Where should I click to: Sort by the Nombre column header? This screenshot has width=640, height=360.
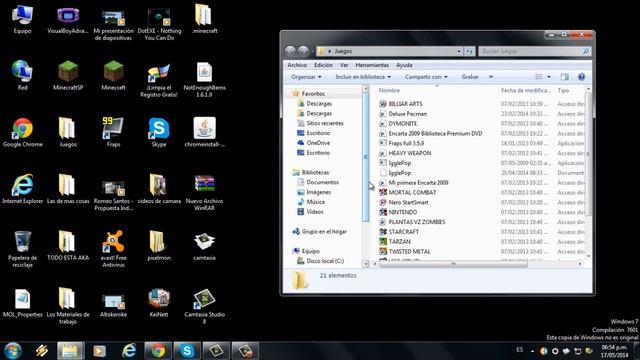click(389, 90)
